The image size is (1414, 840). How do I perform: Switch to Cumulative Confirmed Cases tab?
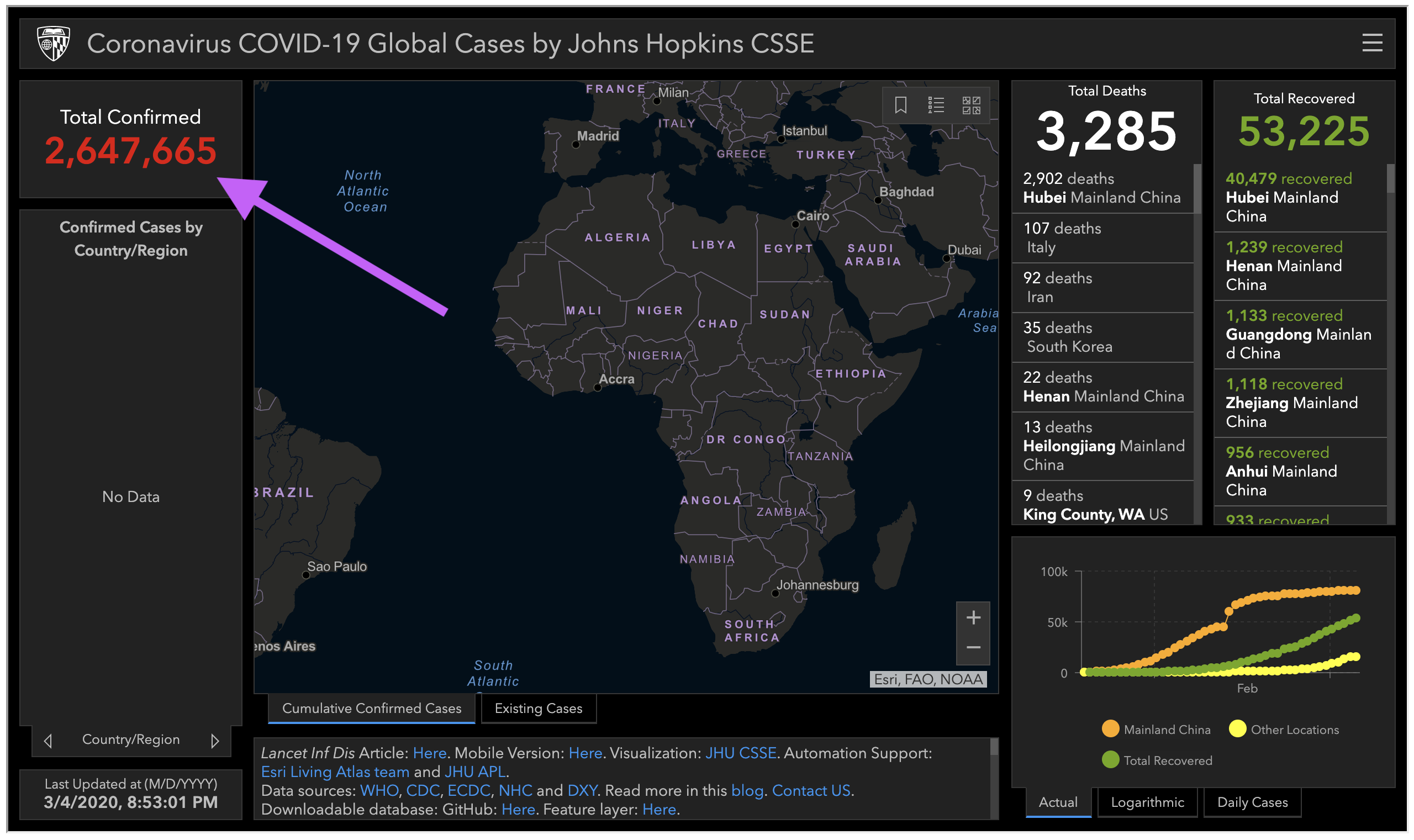tap(371, 709)
